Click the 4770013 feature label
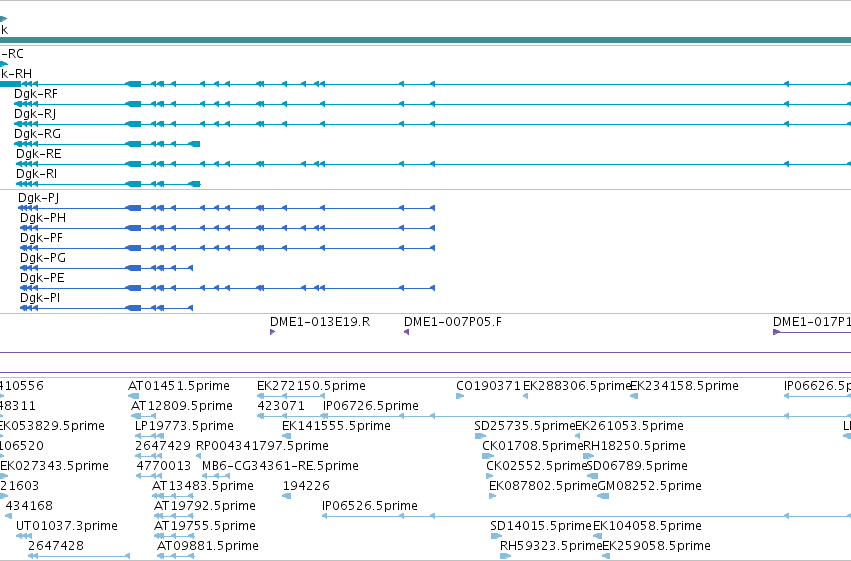851x561 pixels. pos(164,466)
